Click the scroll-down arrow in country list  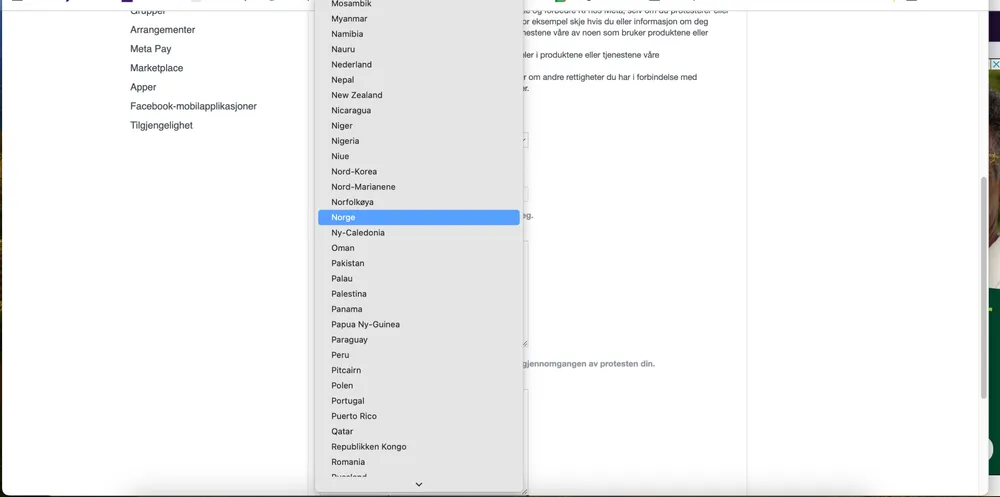click(418, 485)
